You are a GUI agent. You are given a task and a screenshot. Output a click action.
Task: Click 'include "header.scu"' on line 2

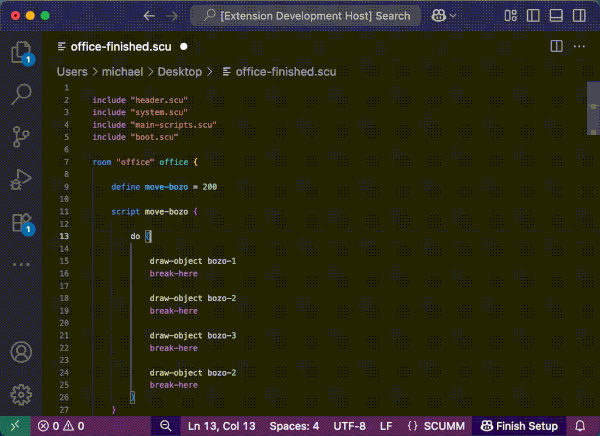(140, 100)
